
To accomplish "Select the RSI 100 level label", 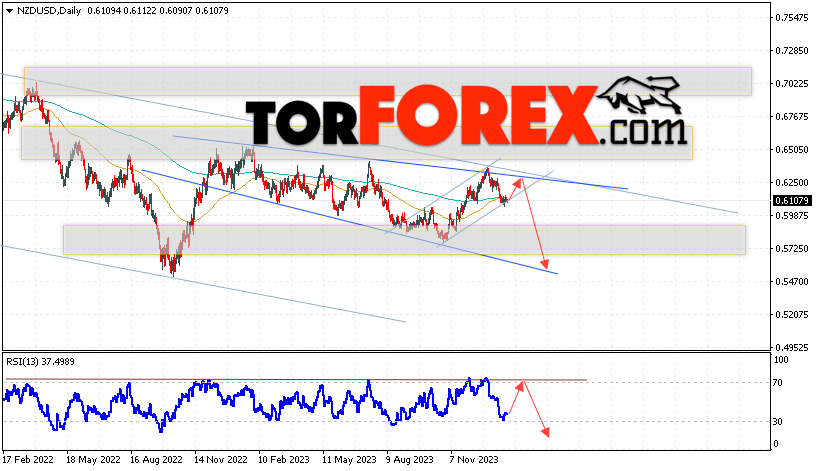I will pos(781,360).
